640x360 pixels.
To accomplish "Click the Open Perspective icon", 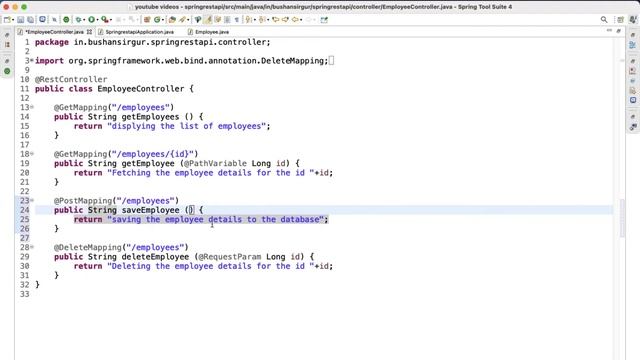I will (x=620, y=20).
